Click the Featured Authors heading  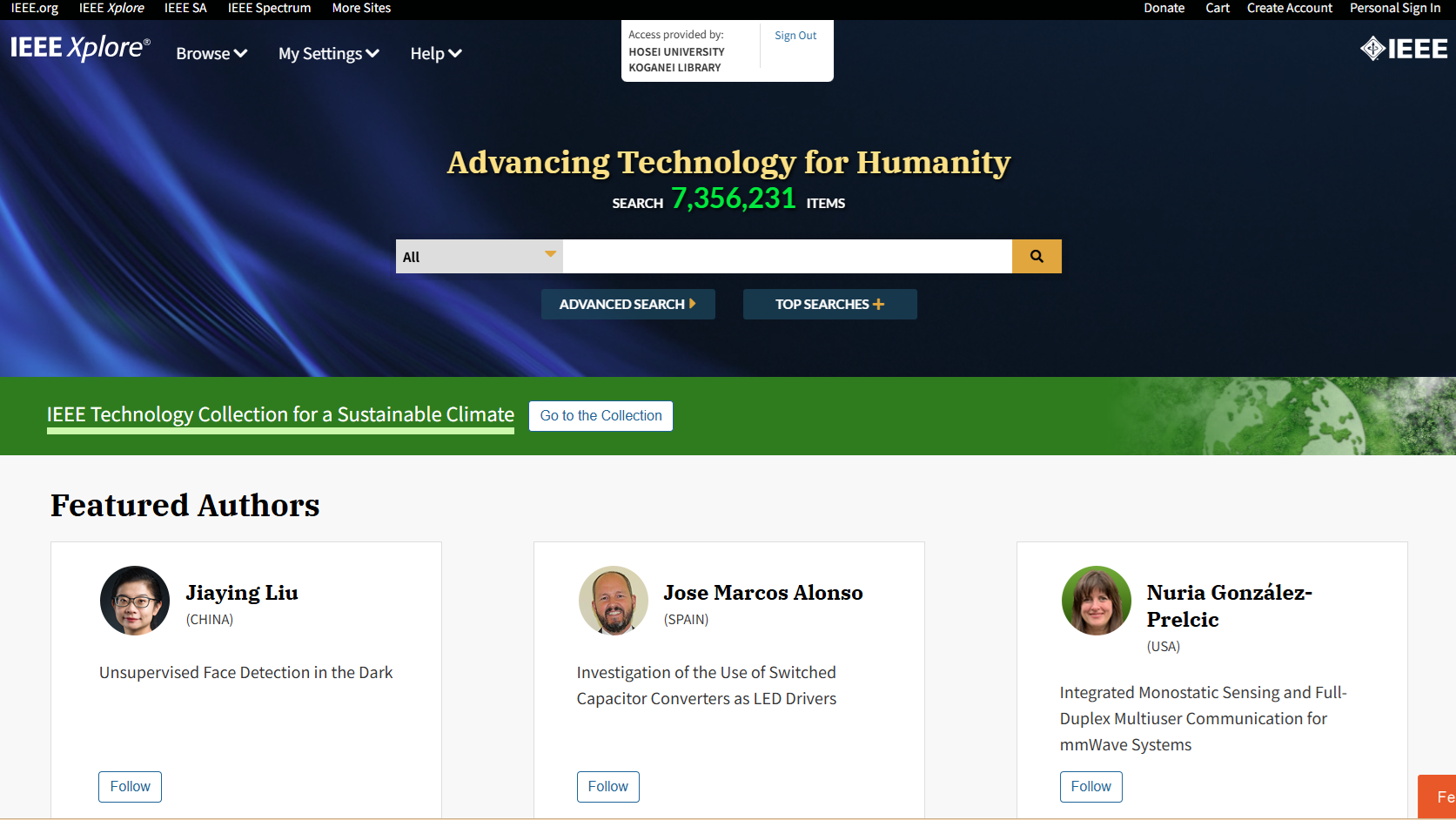pos(185,506)
